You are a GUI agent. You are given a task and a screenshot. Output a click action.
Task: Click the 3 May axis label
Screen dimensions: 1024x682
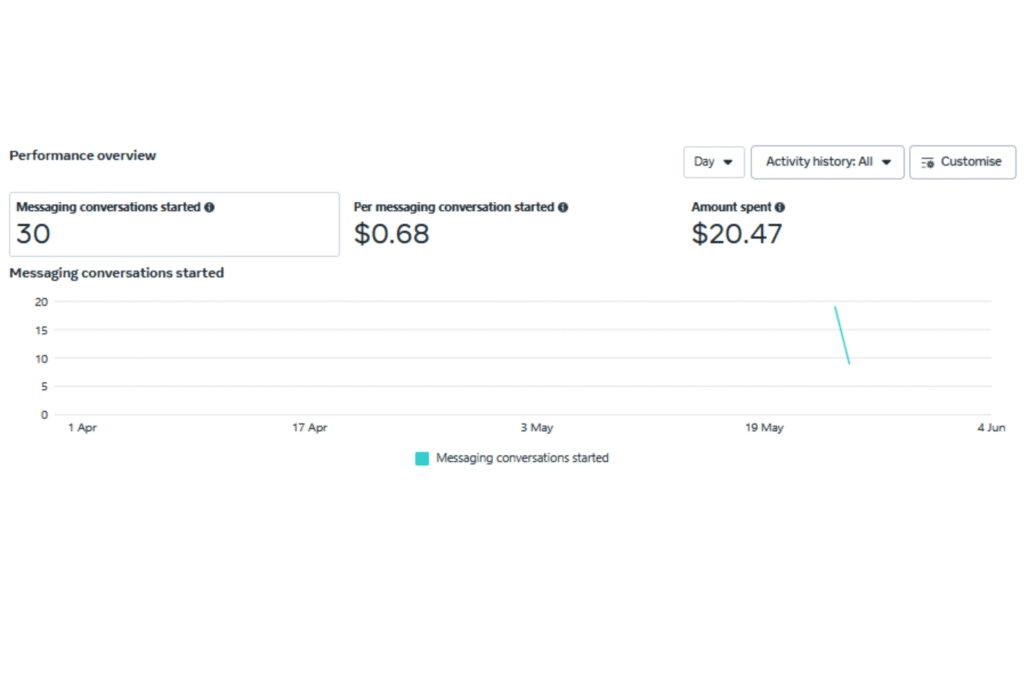(x=537, y=428)
